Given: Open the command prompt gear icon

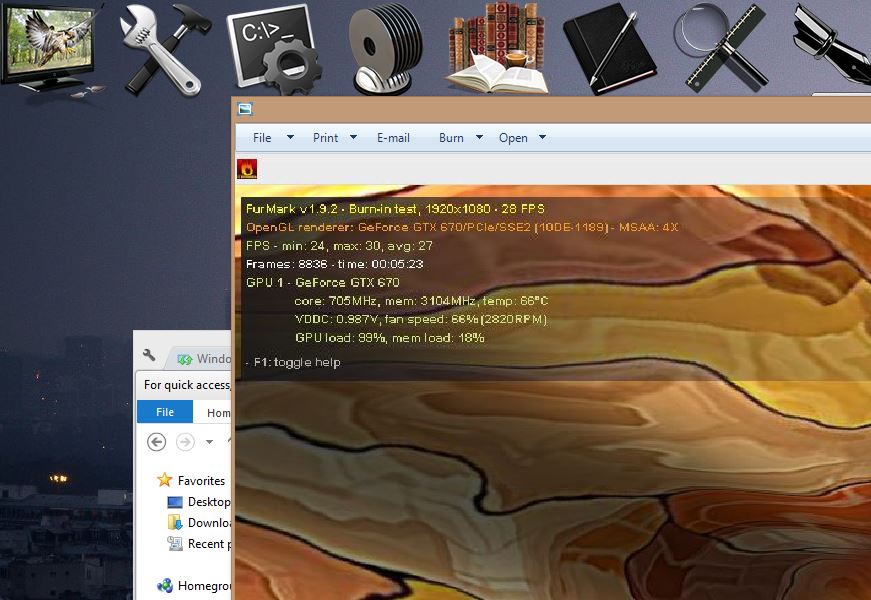Looking at the screenshot, I should pos(274,49).
